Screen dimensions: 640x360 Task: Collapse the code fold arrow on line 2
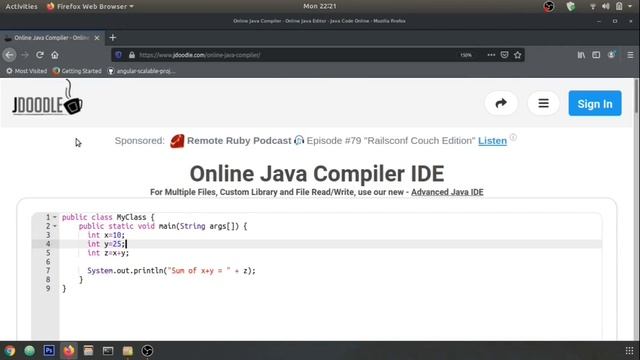coord(55,226)
